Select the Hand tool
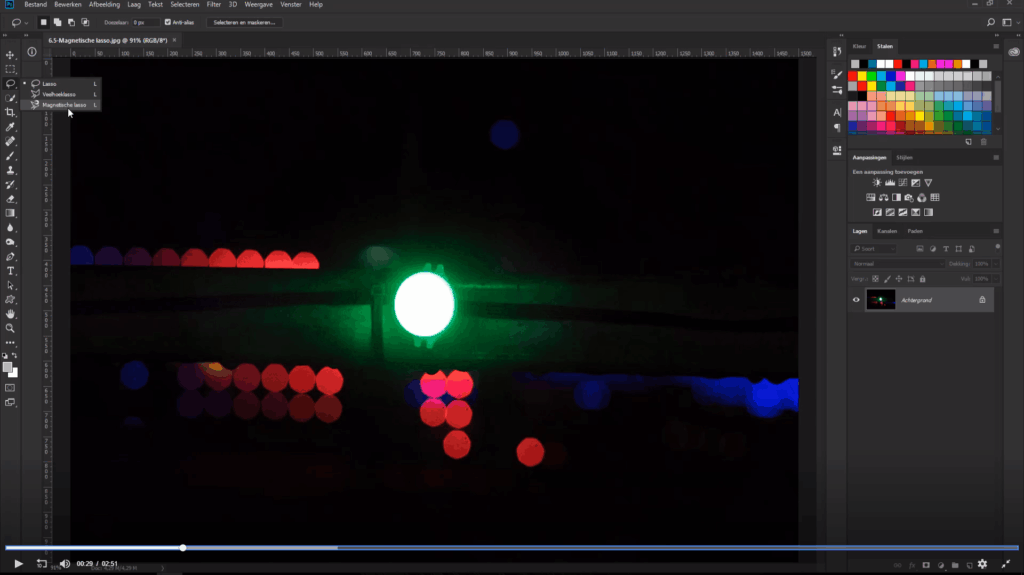The height and width of the screenshot is (575, 1024). [x=10, y=314]
